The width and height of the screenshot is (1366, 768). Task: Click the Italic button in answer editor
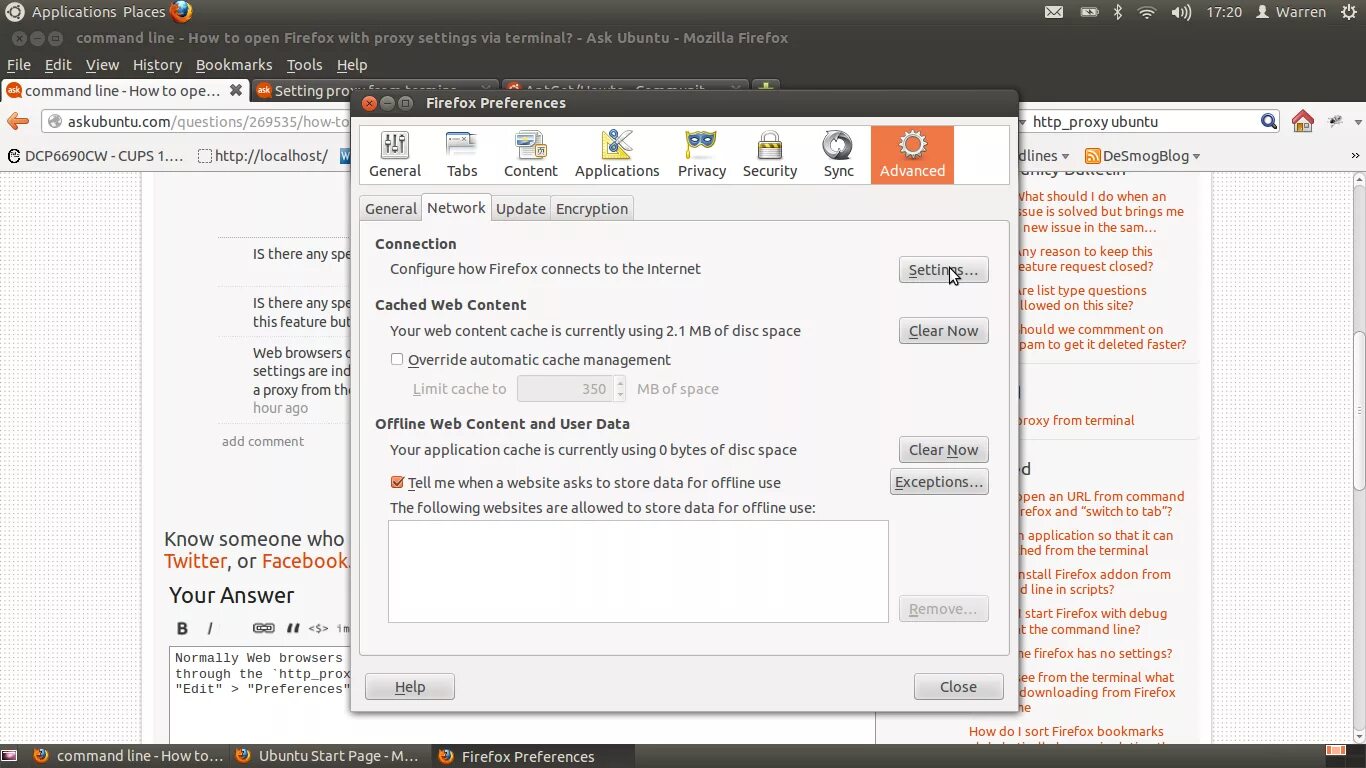click(210, 628)
